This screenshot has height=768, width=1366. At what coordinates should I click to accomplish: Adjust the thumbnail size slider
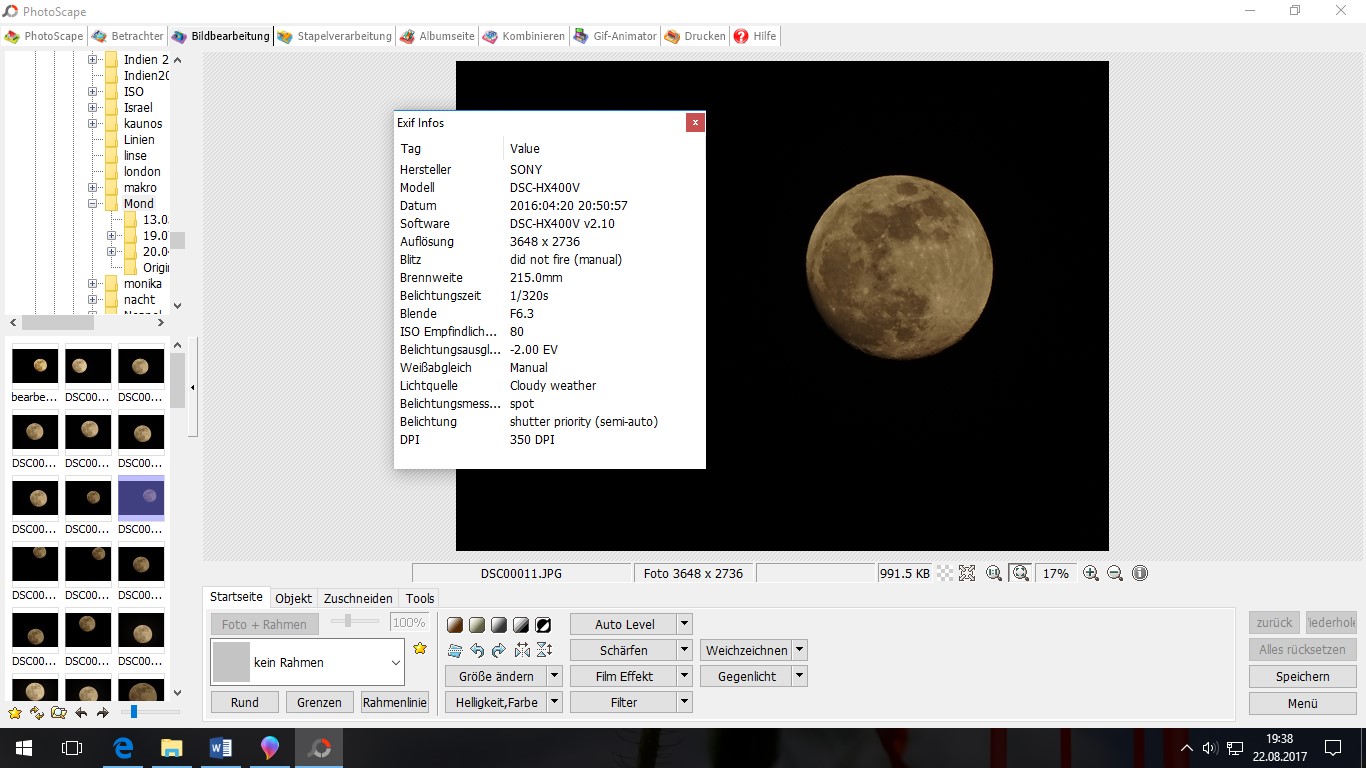[x=134, y=712]
